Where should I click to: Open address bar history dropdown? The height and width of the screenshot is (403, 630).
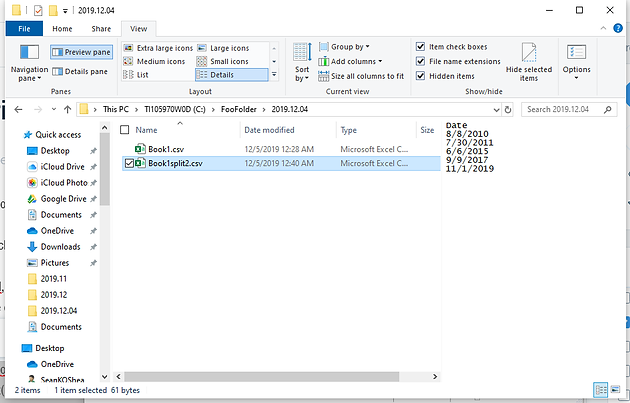(x=497, y=110)
